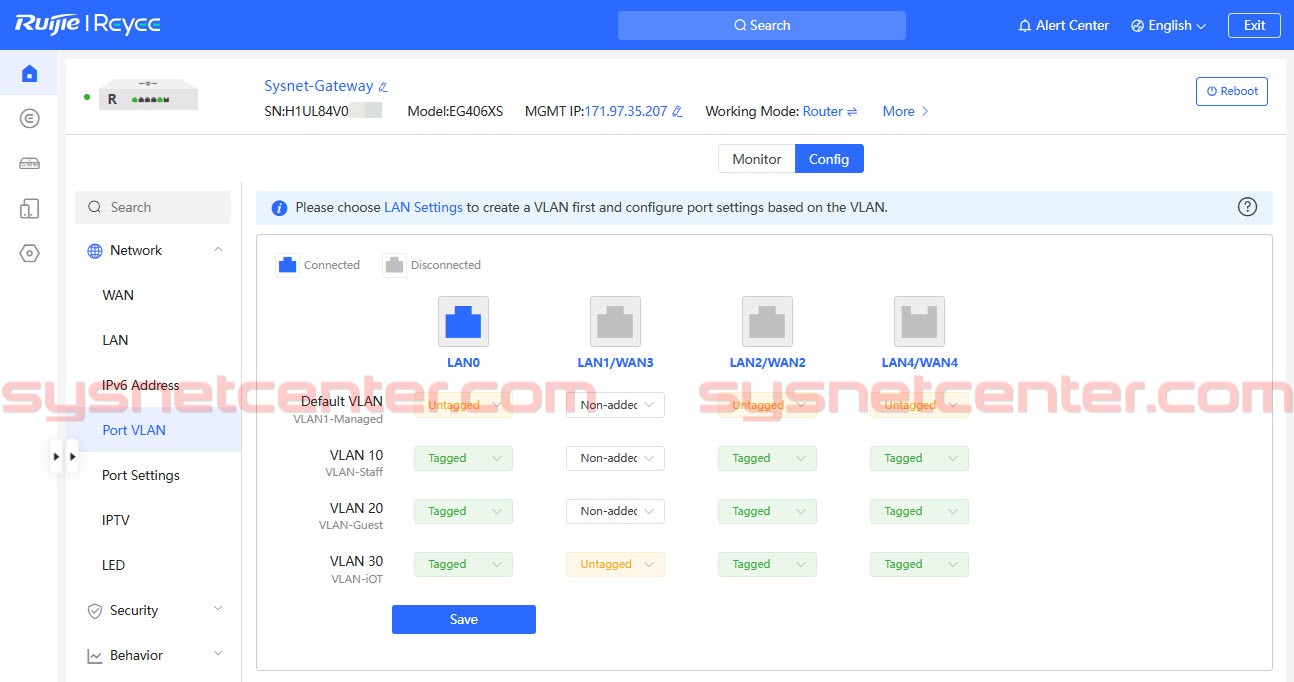Select the Home icon in the left sidebar
The height and width of the screenshot is (682, 1294).
(29, 72)
